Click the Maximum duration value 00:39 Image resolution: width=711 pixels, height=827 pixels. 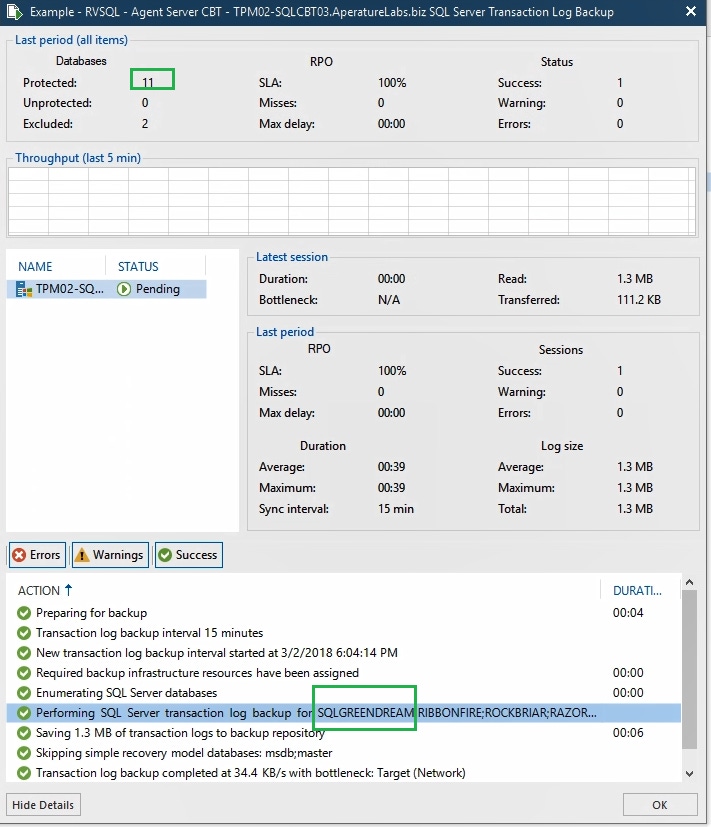click(x=391, y=488)
